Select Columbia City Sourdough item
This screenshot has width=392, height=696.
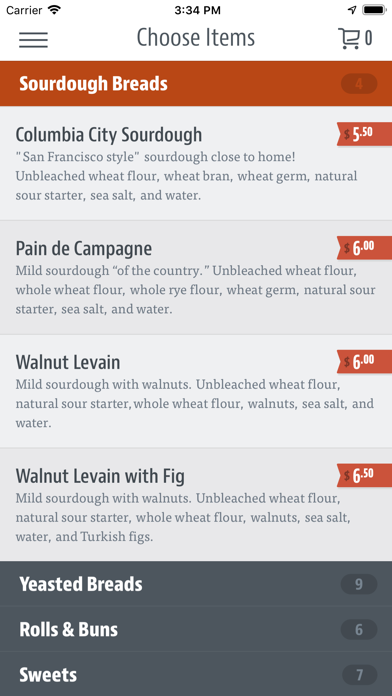(x=196, y=163)
